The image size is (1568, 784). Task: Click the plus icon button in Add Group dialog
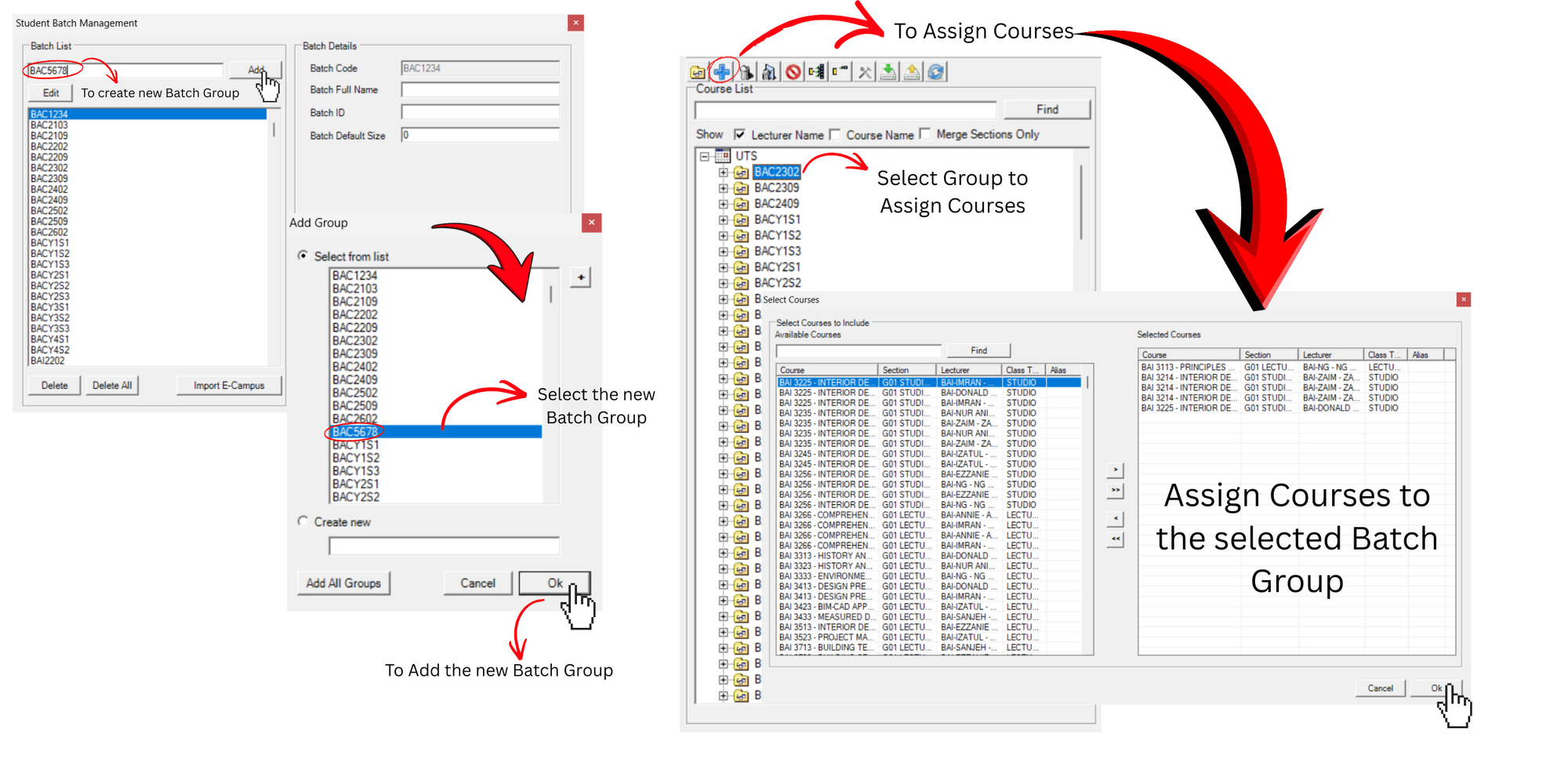coord(580,278)
